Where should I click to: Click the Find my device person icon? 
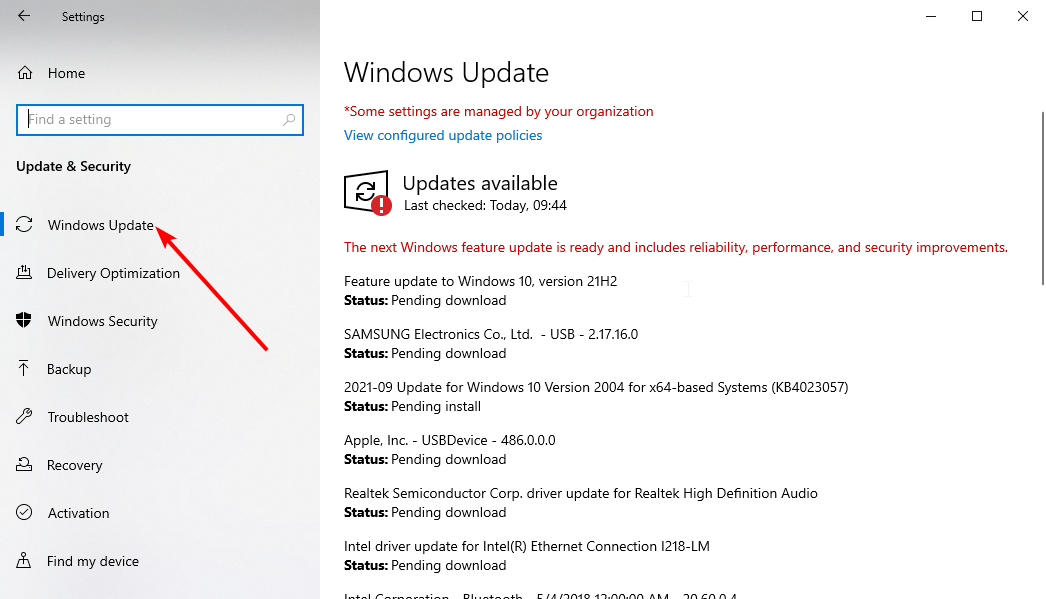click(x=24, y=560)
